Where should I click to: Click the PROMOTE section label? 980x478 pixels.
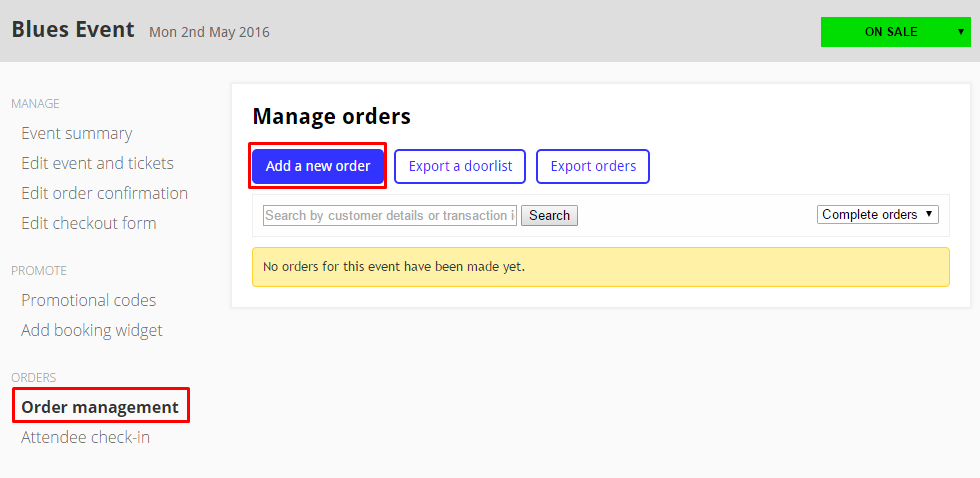click(39, 271)
